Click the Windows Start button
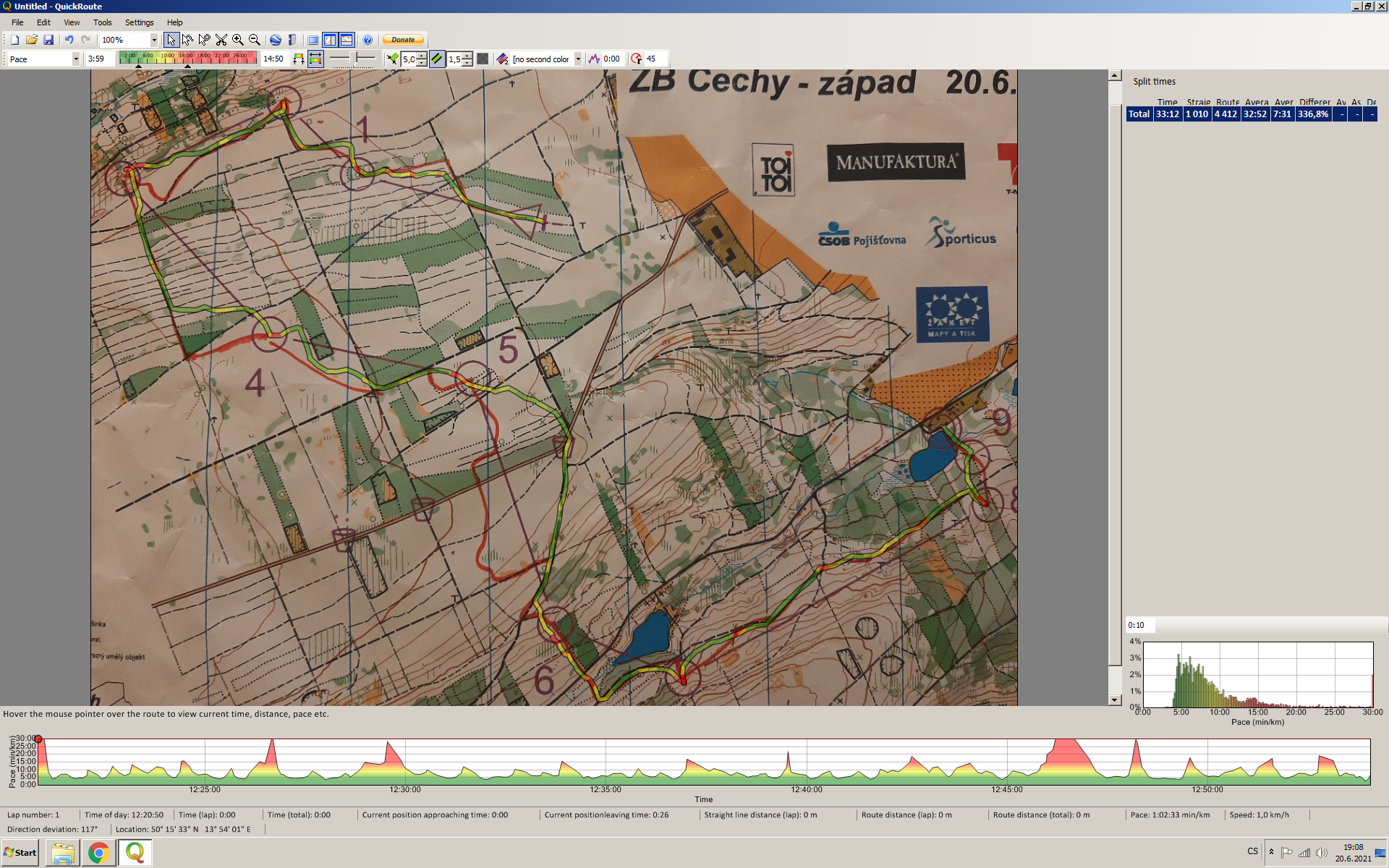The height and width of the screenshot is (868, 1389). pos(20,853)
